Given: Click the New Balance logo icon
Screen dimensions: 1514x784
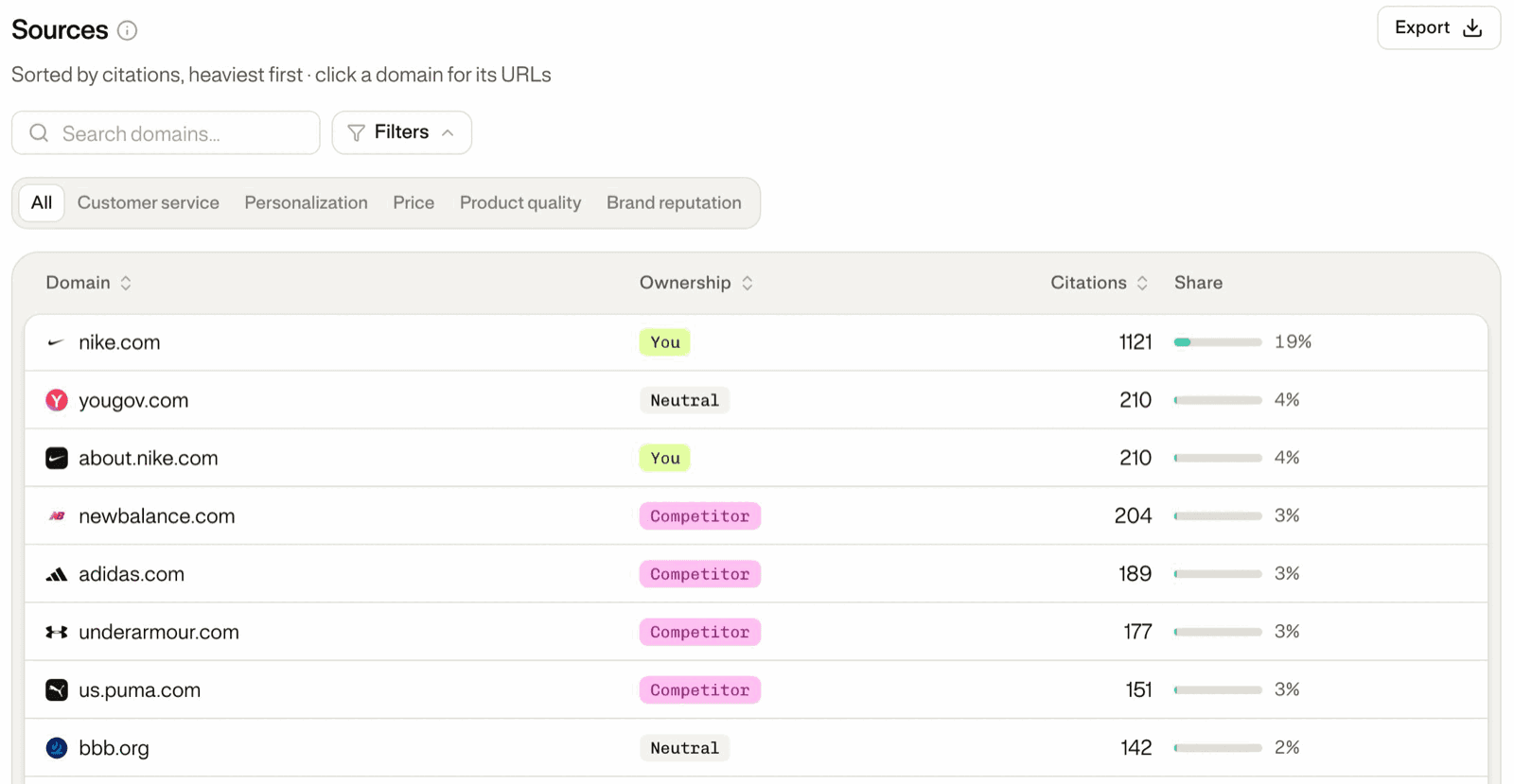Looking at the screenshot, I should coord(57,516).
